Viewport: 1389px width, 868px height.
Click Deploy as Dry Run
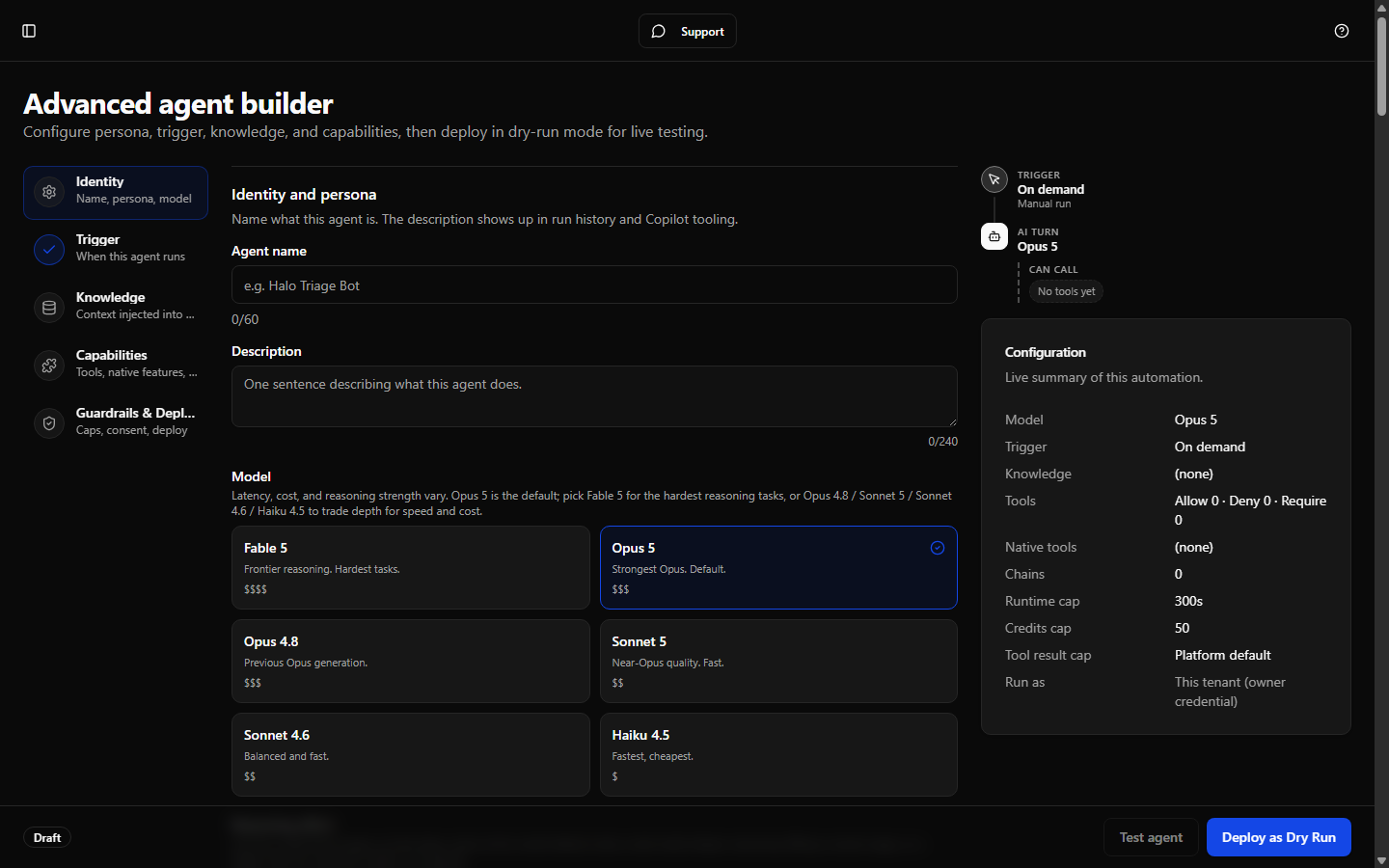click(1279, 837)
